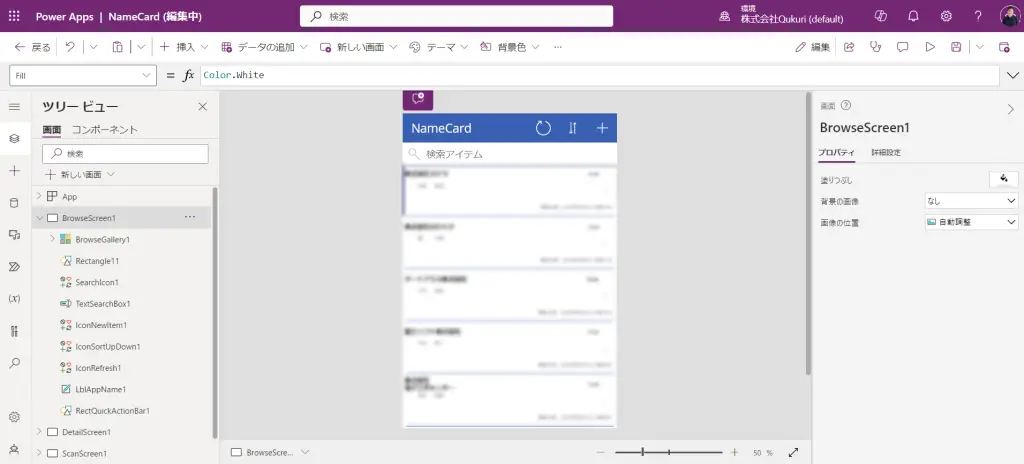
Task: Open the help question mark icon
Action: 978,16
